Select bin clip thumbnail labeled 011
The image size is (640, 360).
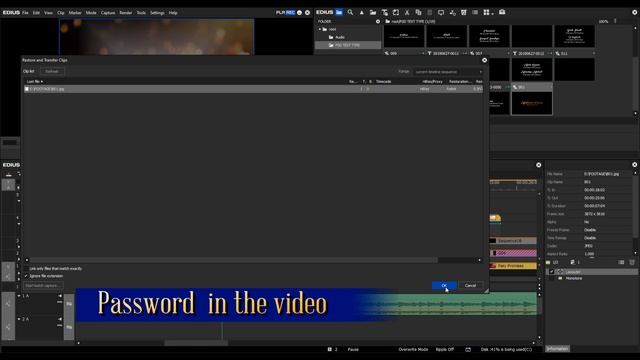tap(574, 36)
